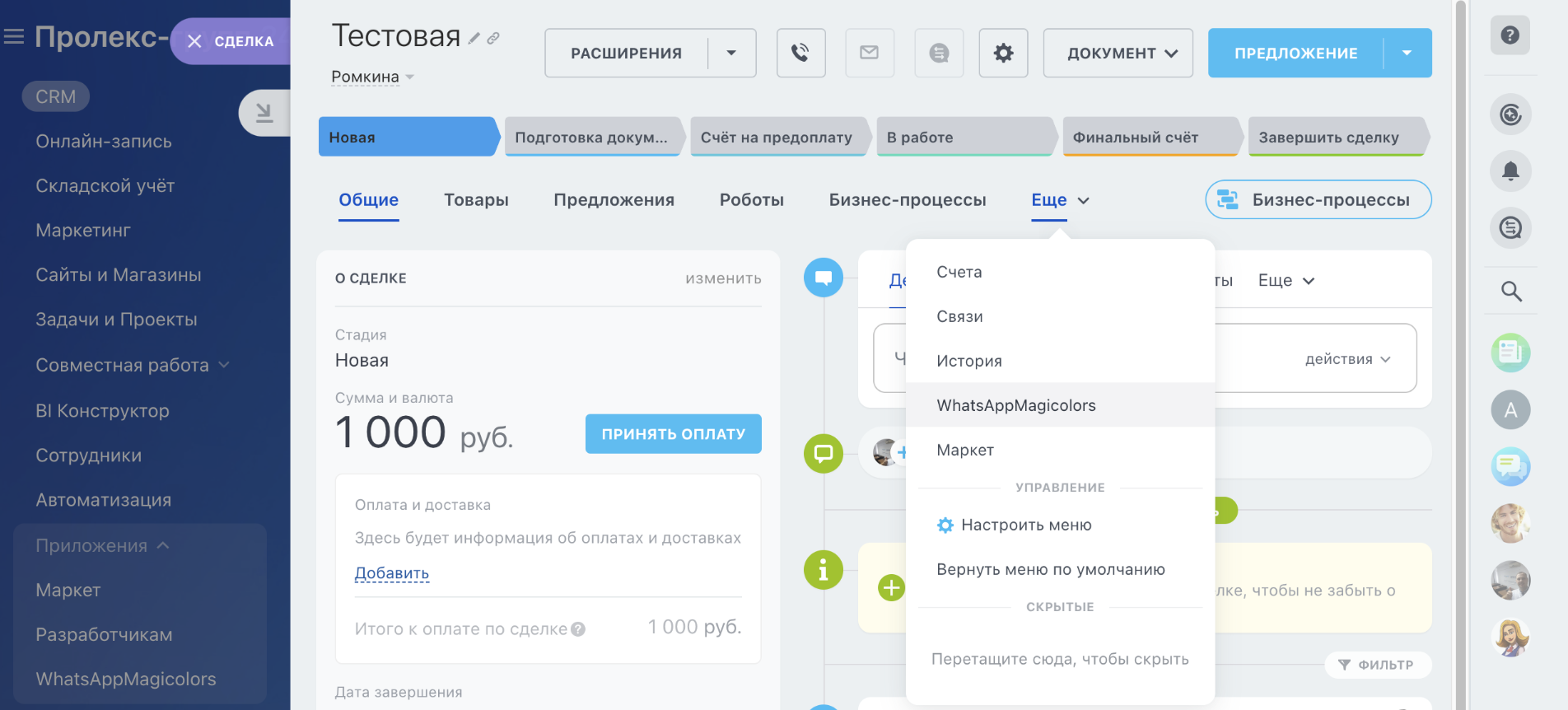Viewport: 1568px width, 710px height.
Task: Click the question mark next to Итого к оплате
Action: tap(578, 629)
